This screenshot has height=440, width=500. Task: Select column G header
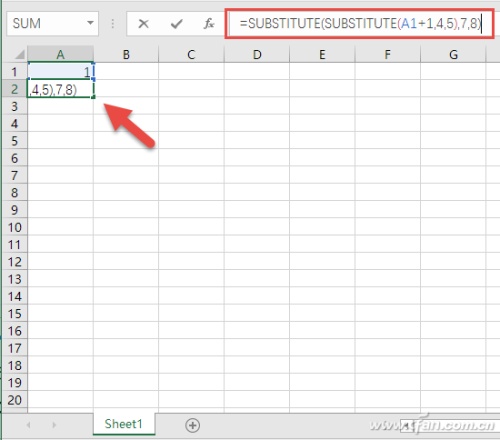(453, 54)
